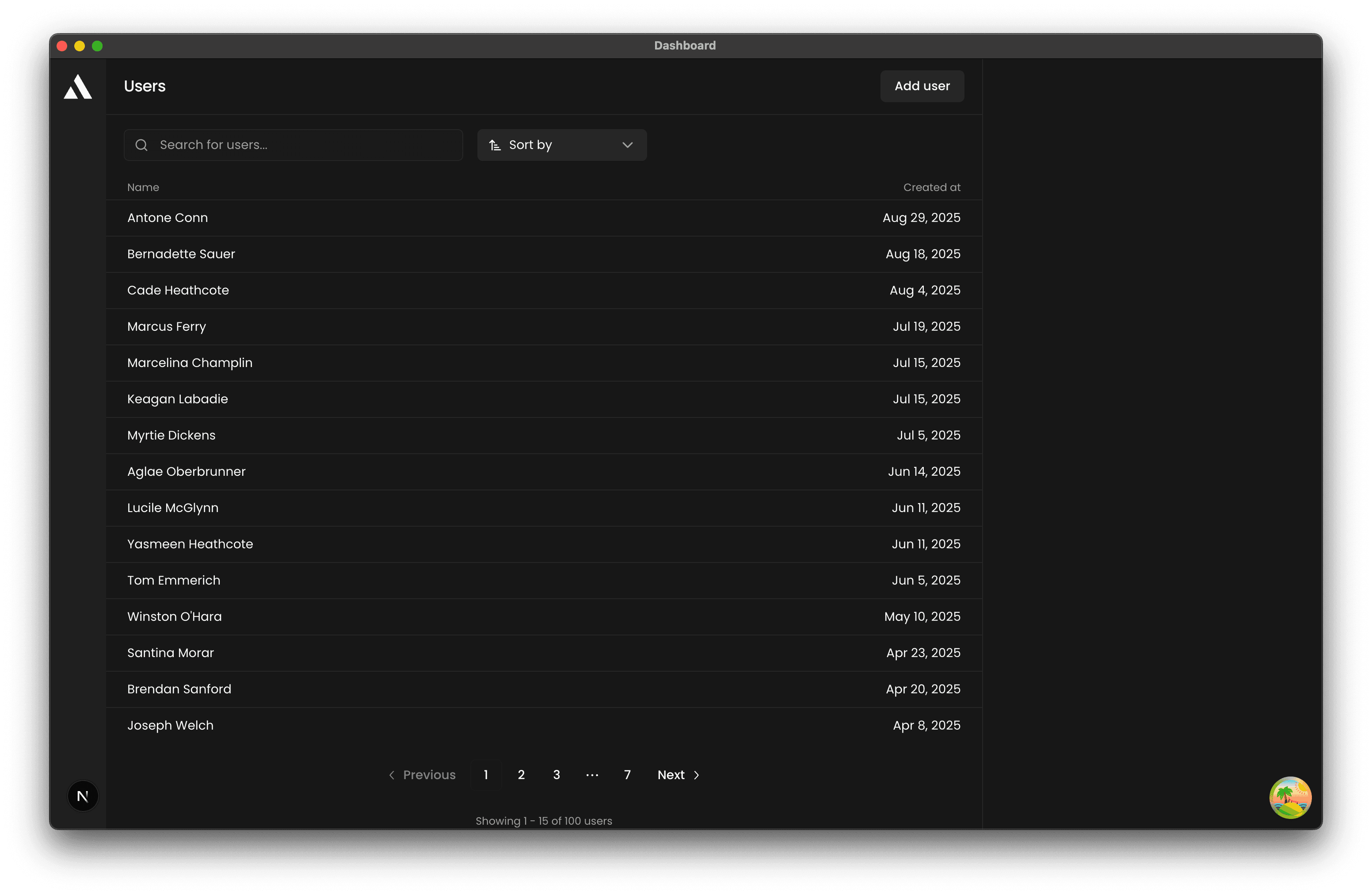Viewport: 1372px width, 895px height.
Task: Click the Name column header
Action: (143, 187)
